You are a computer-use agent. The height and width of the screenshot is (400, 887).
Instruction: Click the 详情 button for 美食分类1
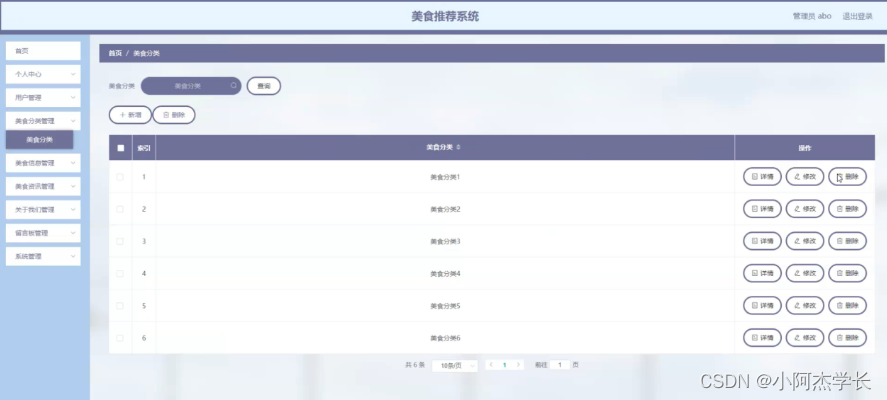click(762, 177)
